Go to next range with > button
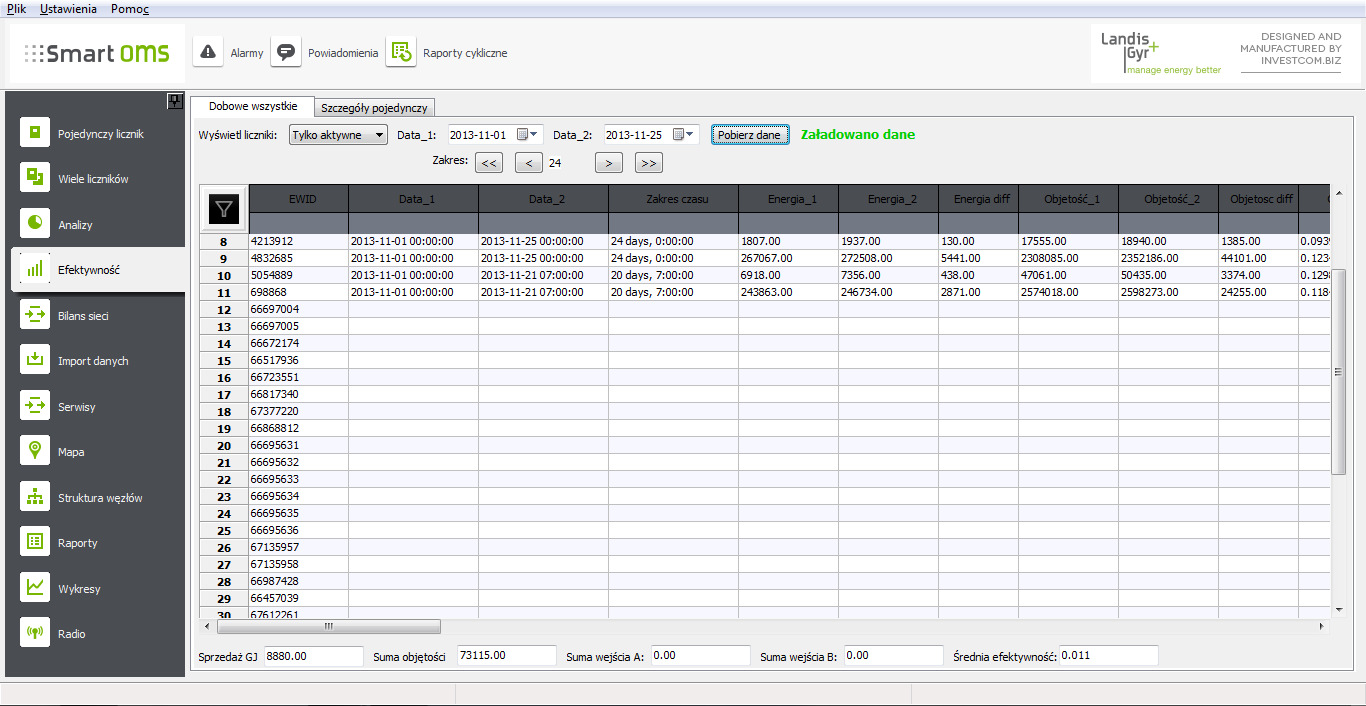 tap(609, 163)
